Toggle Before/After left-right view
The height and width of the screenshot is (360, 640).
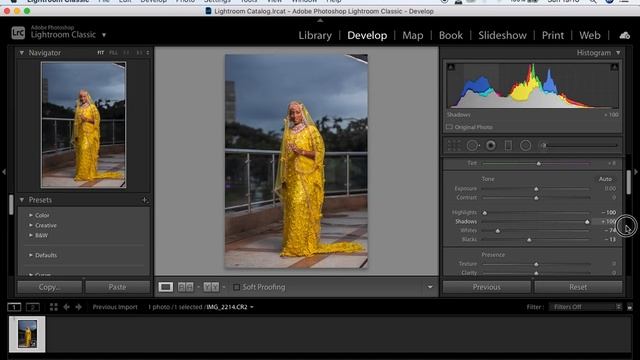click(186, 287)
